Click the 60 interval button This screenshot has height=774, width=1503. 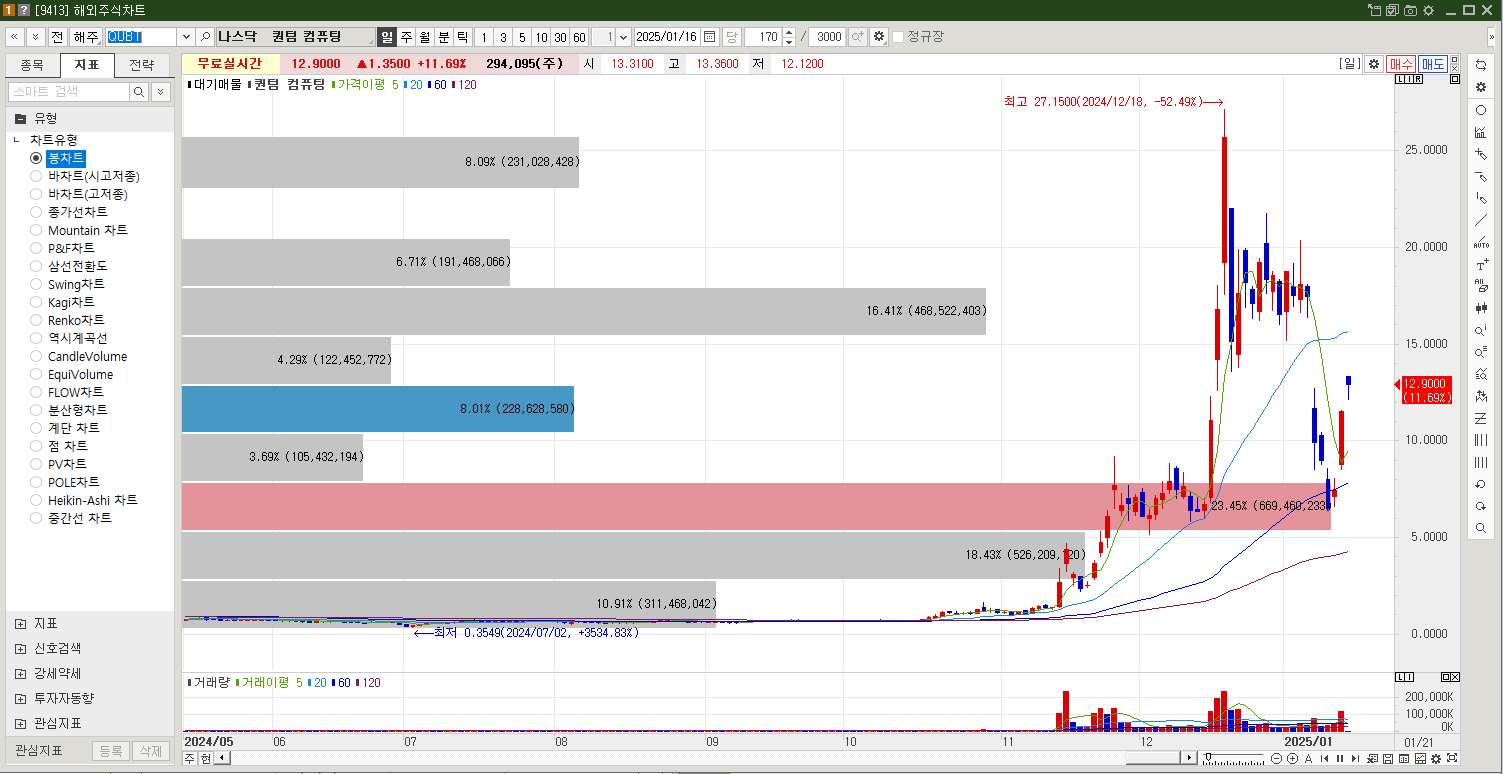pyautogui.click(x=579, y=37)
